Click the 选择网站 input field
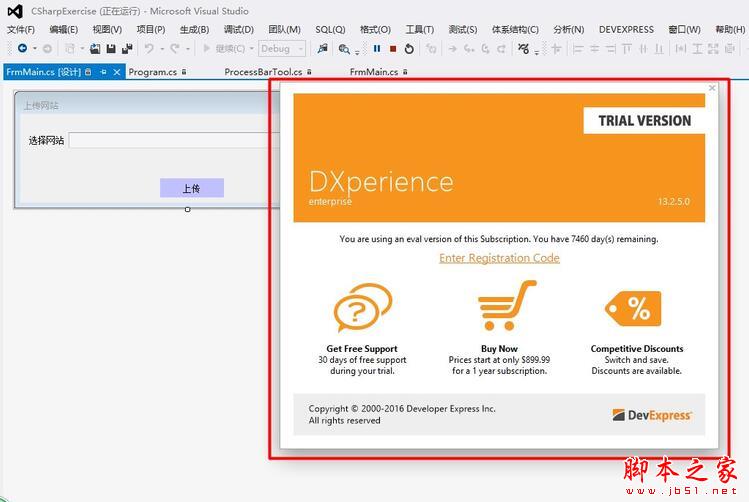This screenshot has height=502, width=749. coord(173,140)
